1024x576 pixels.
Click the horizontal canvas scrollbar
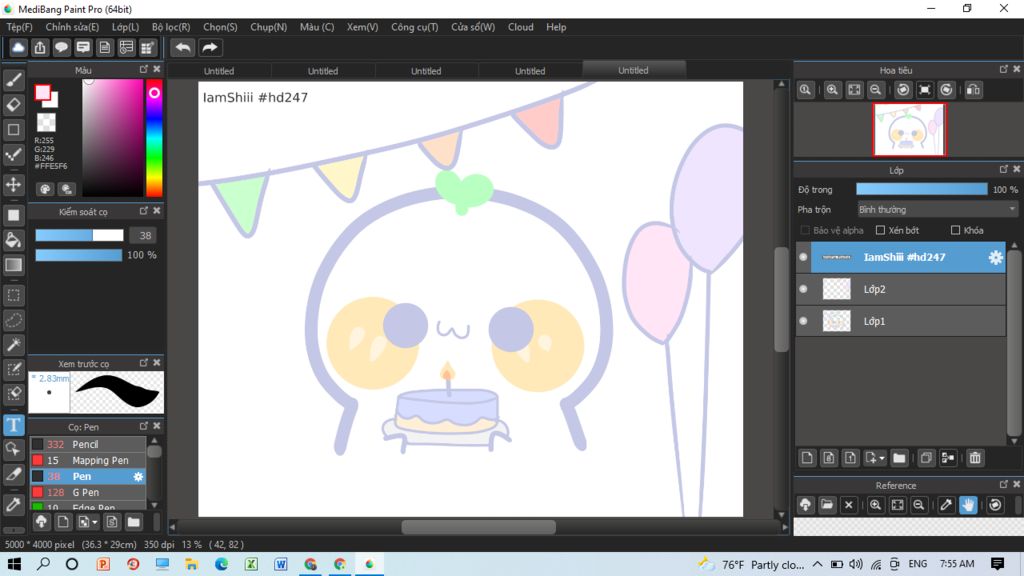tap(479, 527)
